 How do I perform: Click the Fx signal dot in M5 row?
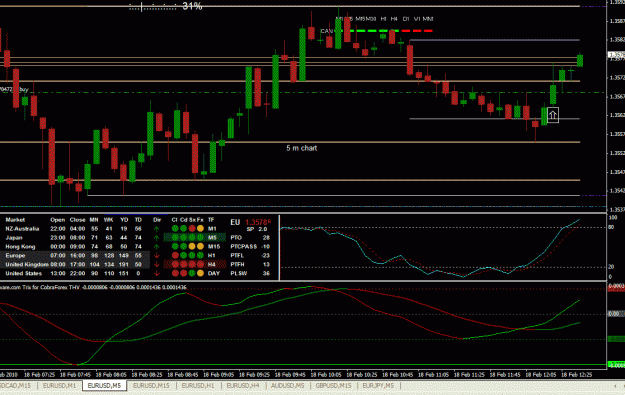(200, 238)
